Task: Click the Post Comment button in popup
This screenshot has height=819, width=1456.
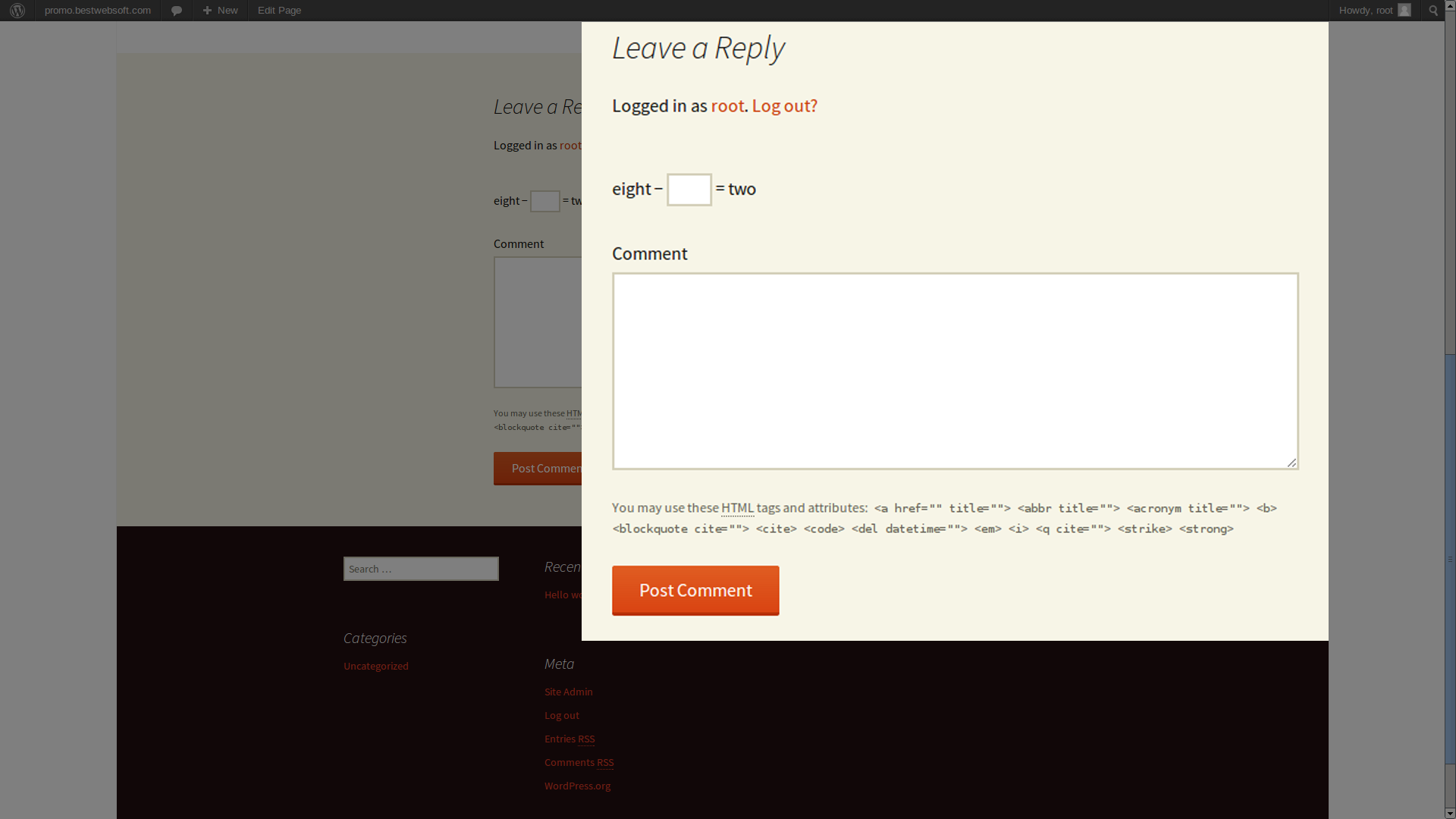Action: coord(695,590)
